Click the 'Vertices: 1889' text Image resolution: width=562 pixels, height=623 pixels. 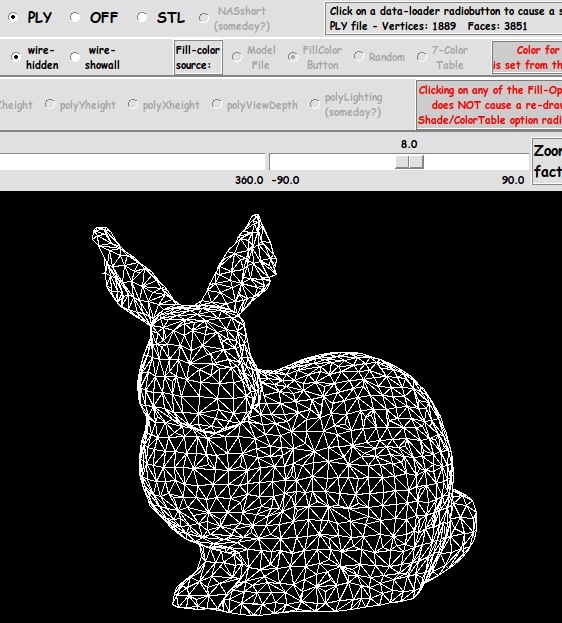coord(419,26)
